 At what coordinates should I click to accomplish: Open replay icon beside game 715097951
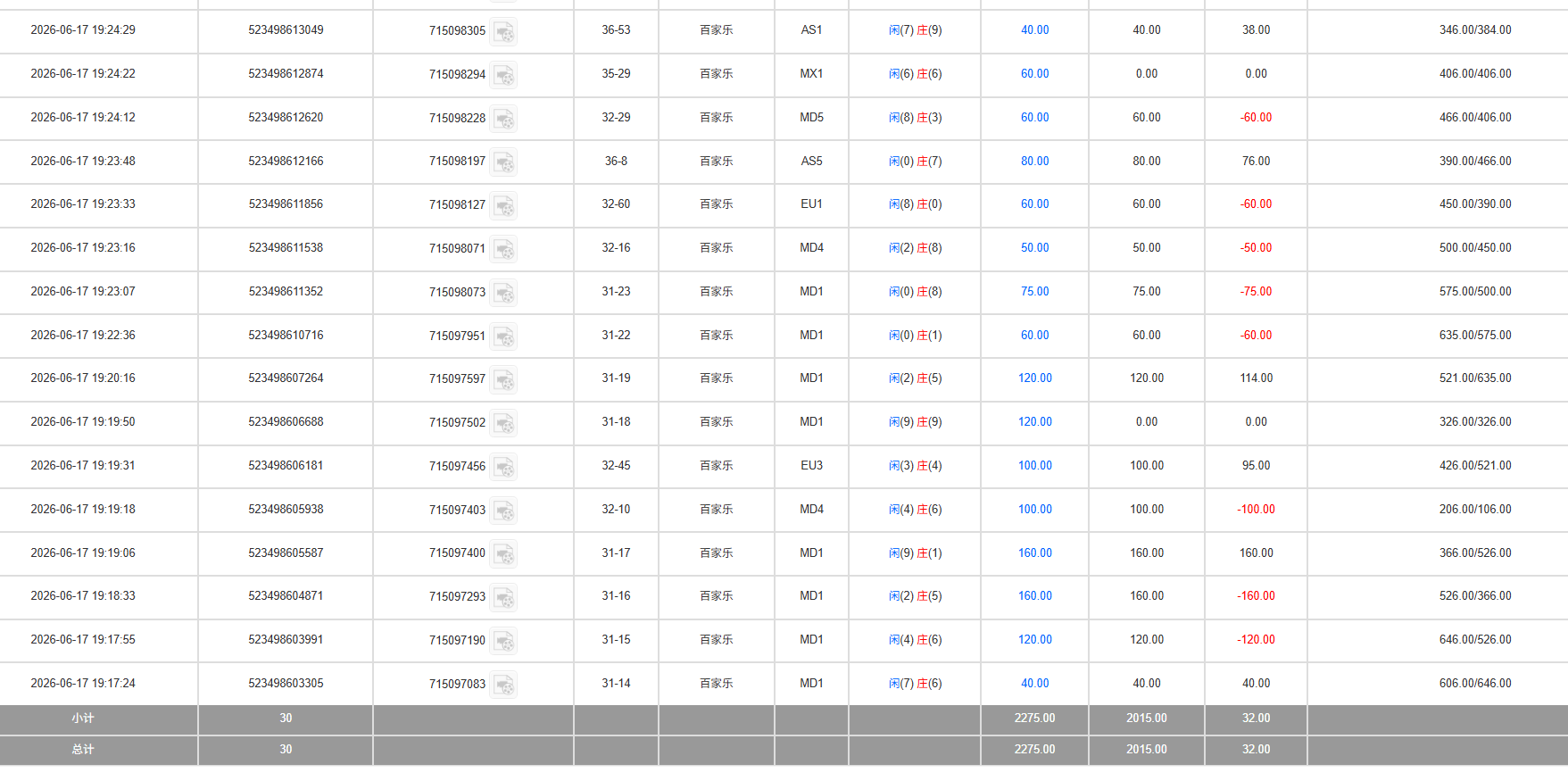coord(503,337)
